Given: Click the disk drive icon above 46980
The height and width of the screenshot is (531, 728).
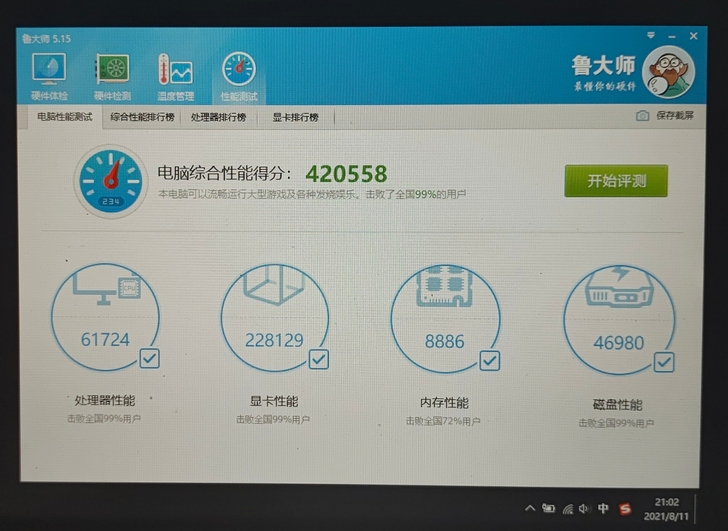Looking at the screenshot, I should coord(619,288).
